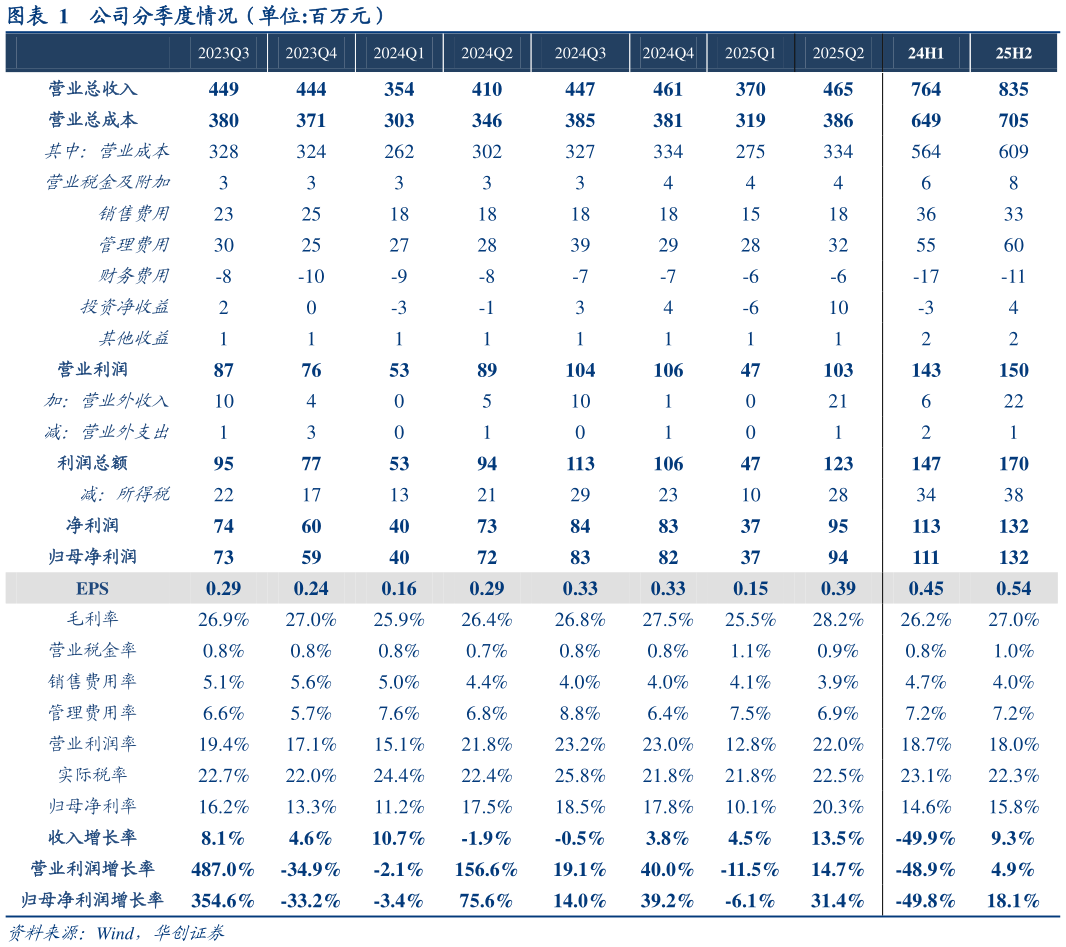Click the 投资净收益 row label
Image resolution: width=1066 pixels, height=947 pixels.
(x=124, y=307)
